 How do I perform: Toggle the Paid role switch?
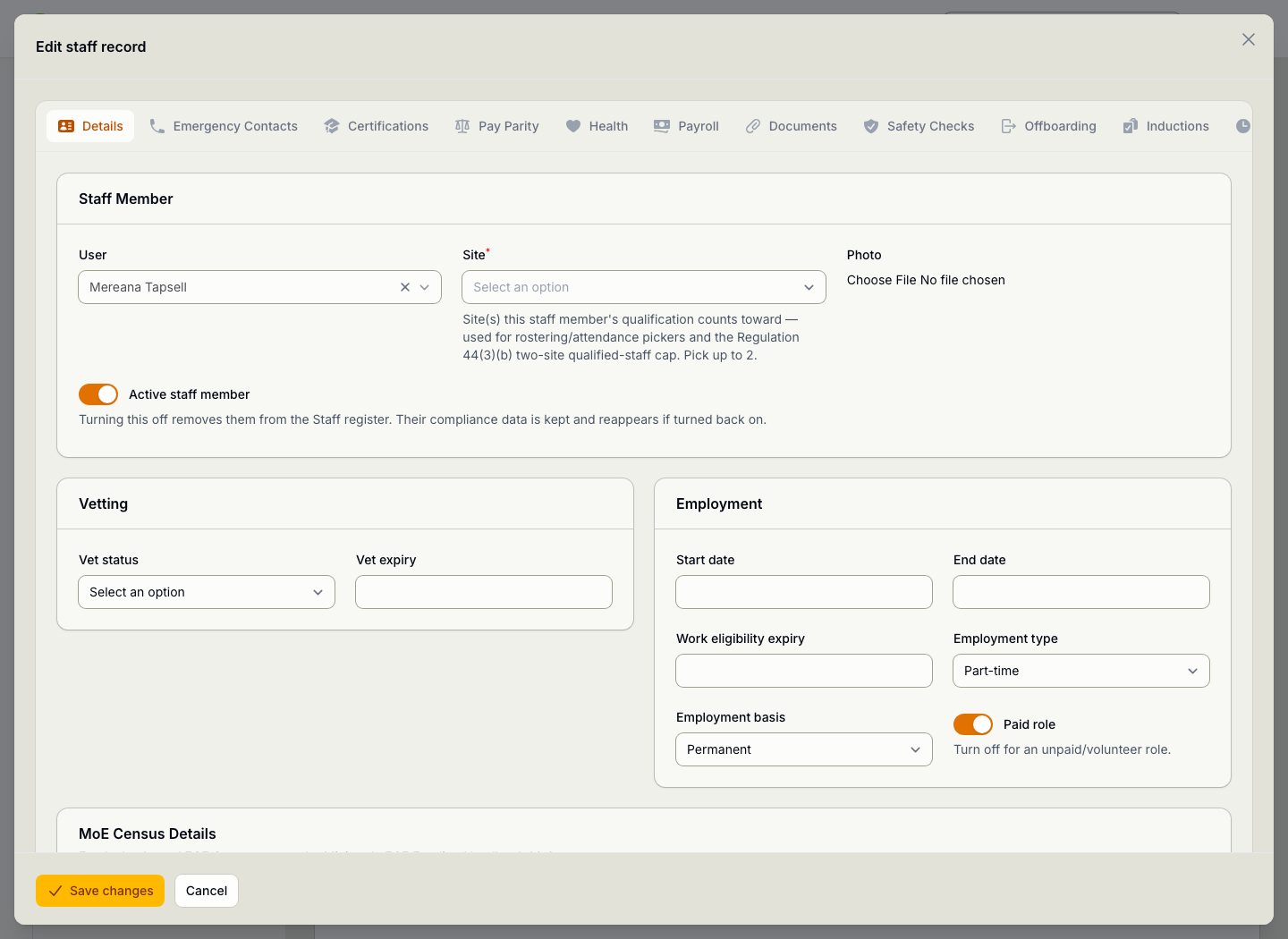click(x=973, y=724)
